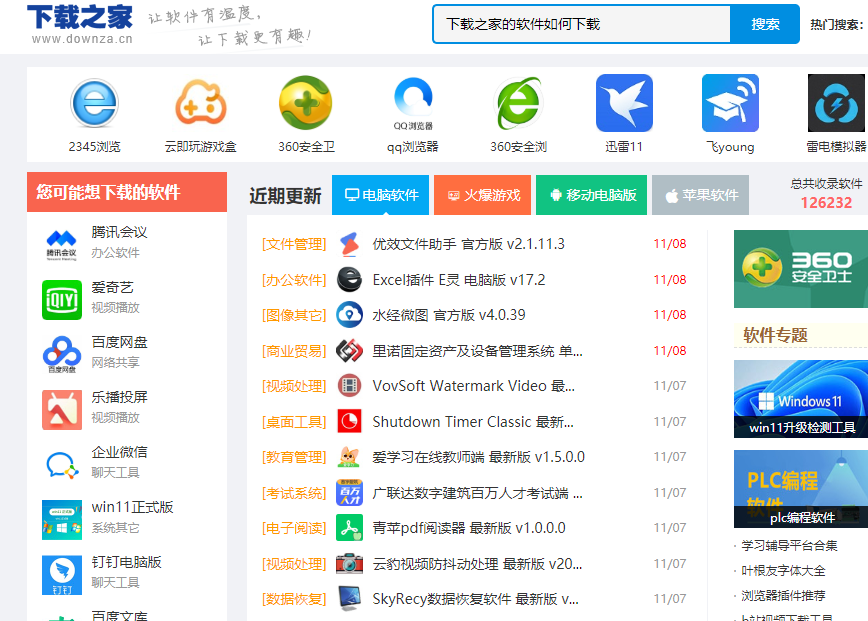Open the 雷电模拟器 icon
Screen dimensions: 868x621
(836, 104)
